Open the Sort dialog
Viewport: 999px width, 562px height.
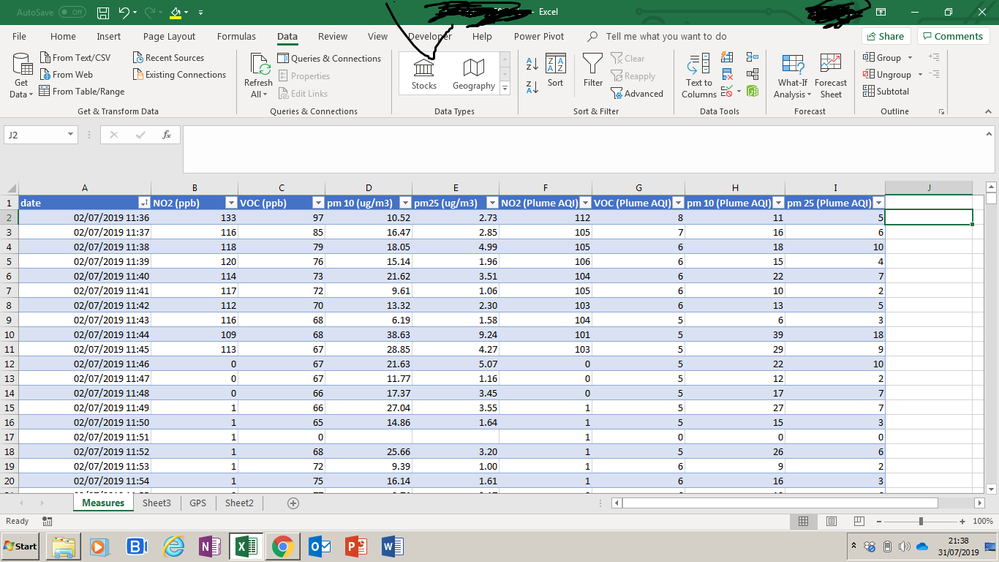556,71
